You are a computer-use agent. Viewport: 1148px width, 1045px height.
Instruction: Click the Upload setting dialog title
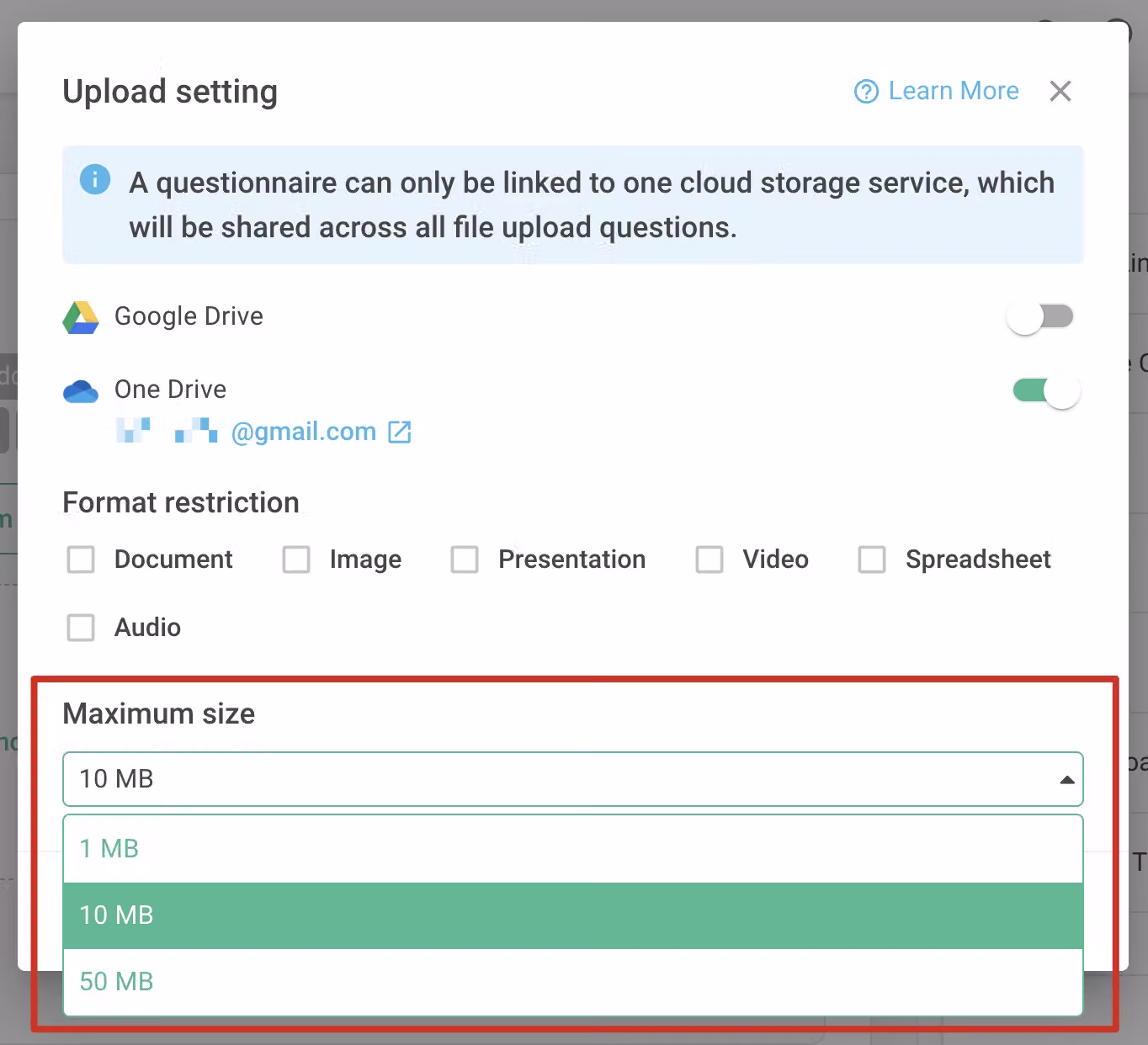tap(170, 92)
